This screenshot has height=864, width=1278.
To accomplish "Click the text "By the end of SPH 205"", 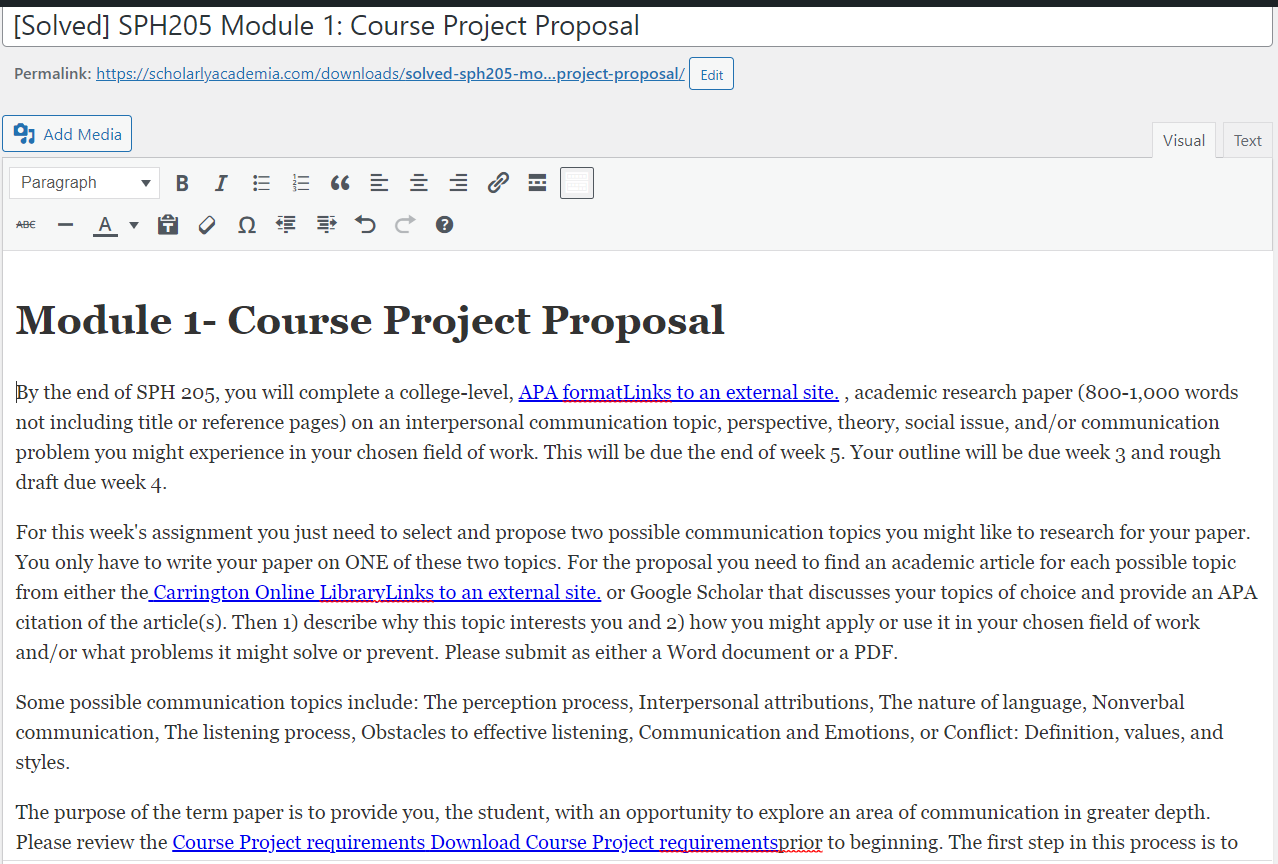I will 118,392.
